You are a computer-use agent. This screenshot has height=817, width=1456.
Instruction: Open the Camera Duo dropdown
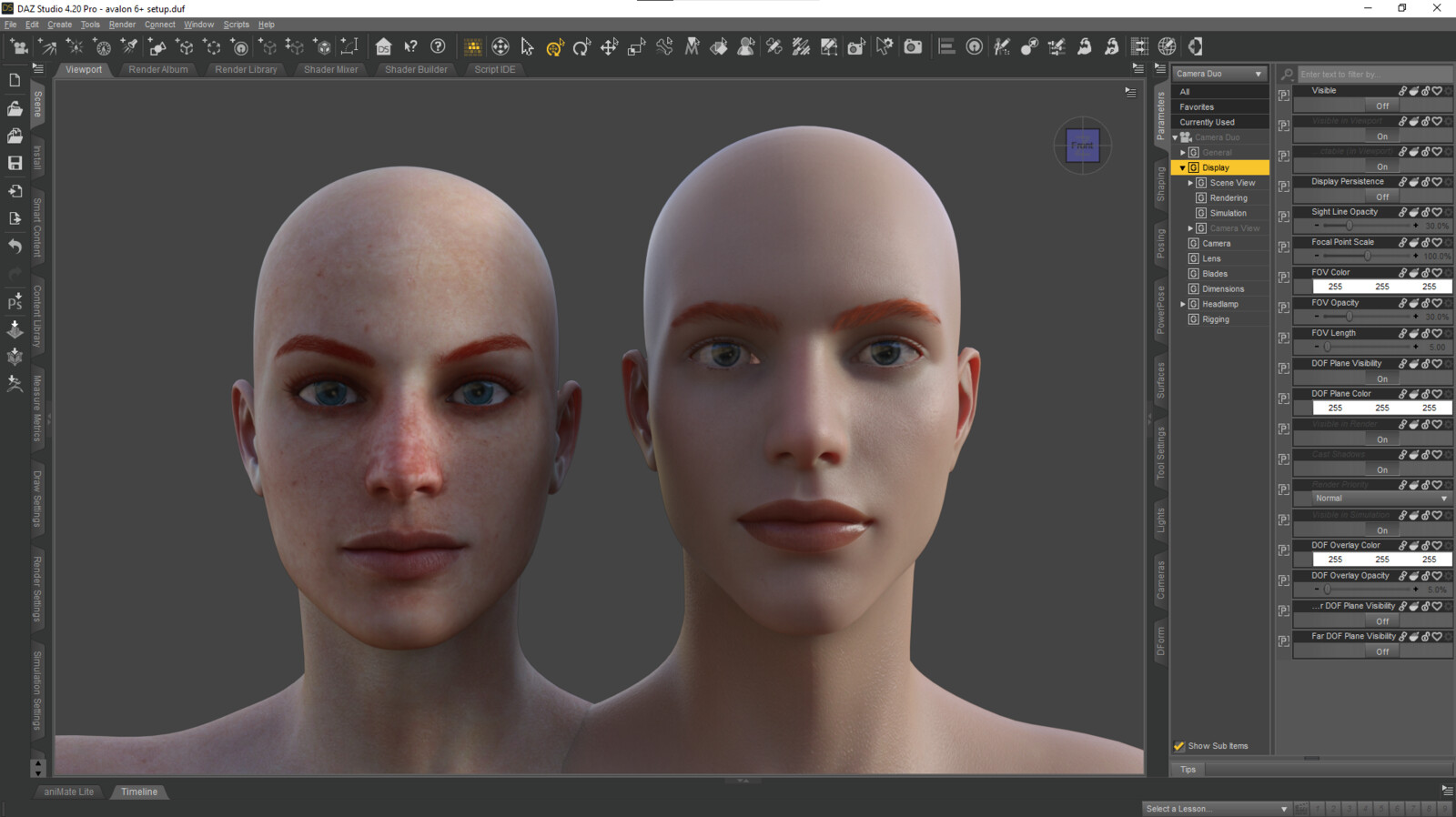[1218, 74]
